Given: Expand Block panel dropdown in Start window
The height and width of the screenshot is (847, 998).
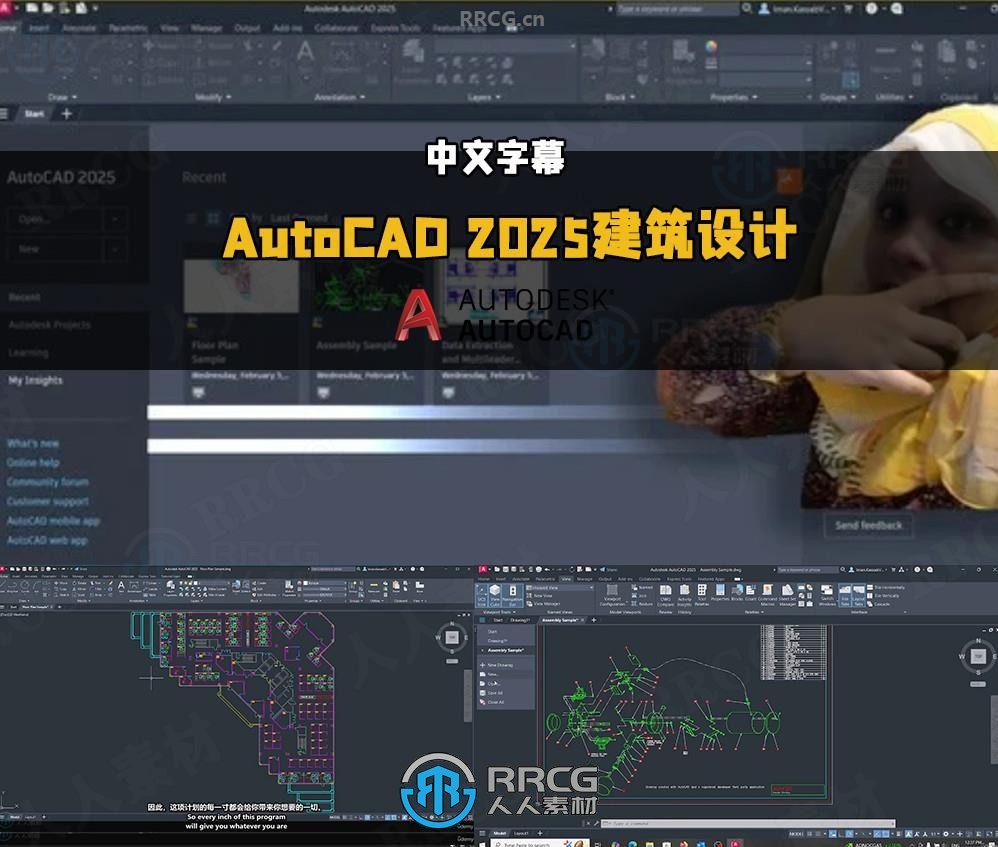Looking at the screenshot, I should (620, 97).
